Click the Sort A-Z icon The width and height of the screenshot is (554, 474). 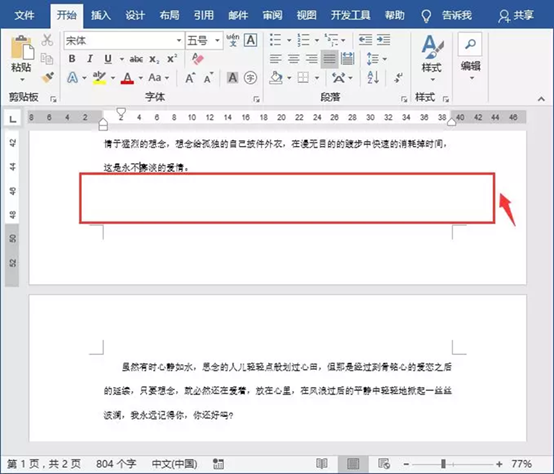[373, 77]
